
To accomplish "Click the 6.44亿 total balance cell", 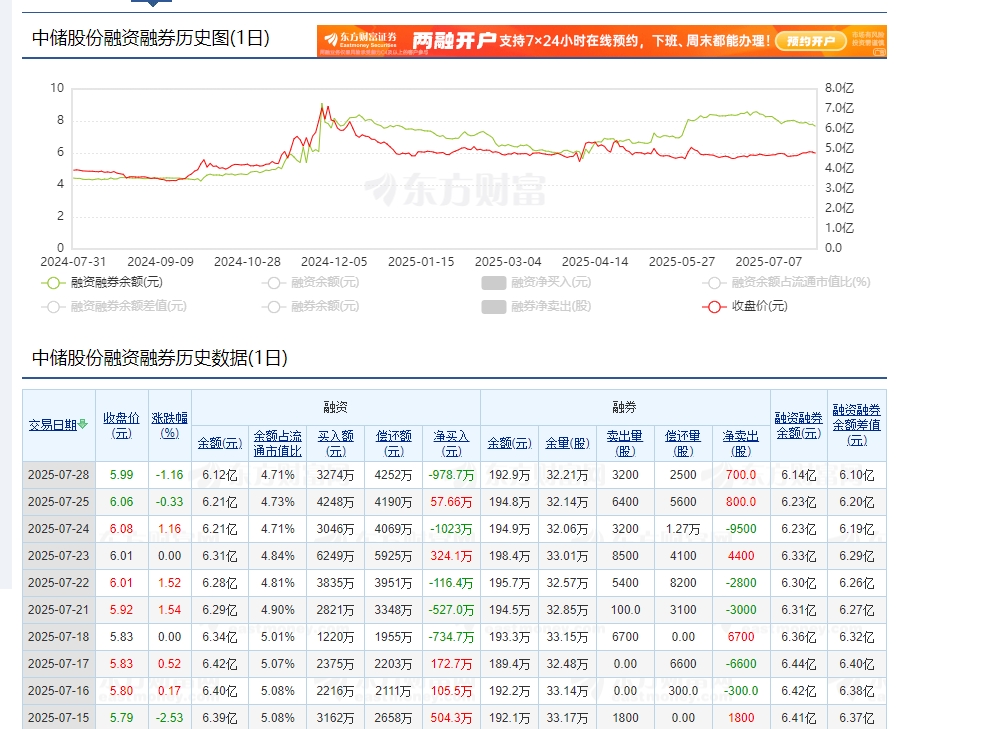I will click(x=798, y=664).
